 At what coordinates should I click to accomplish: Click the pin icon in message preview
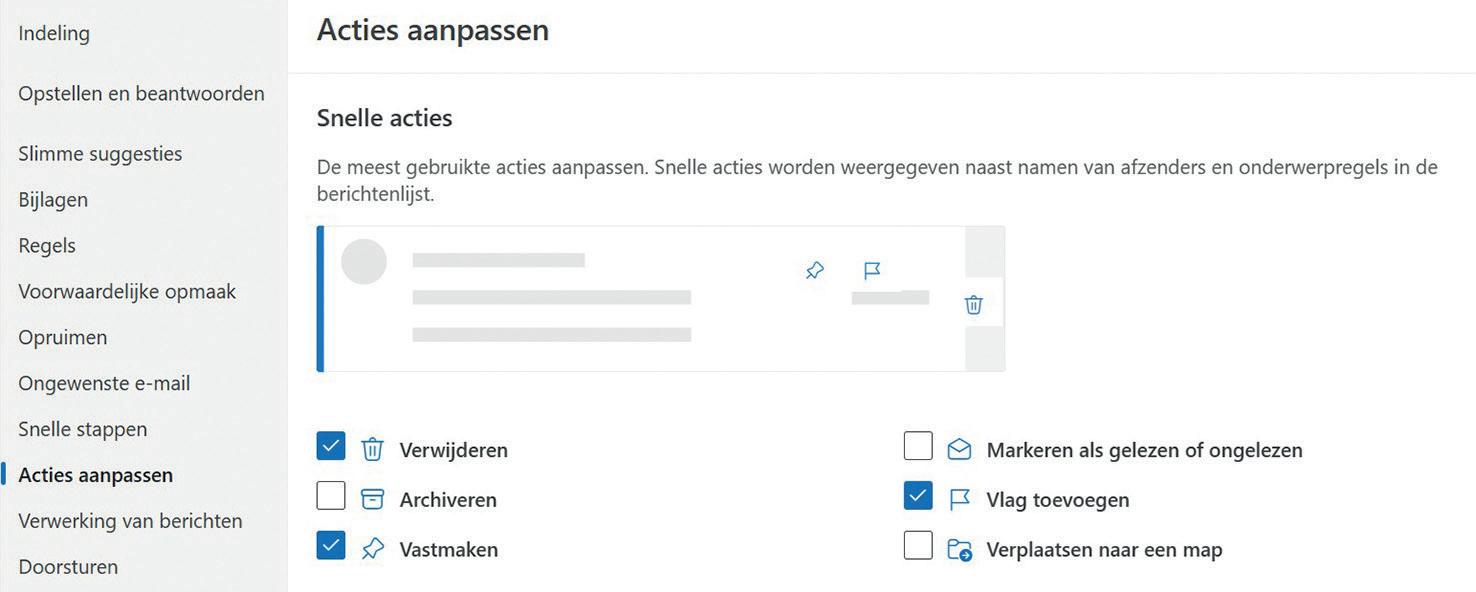[815, 270]
